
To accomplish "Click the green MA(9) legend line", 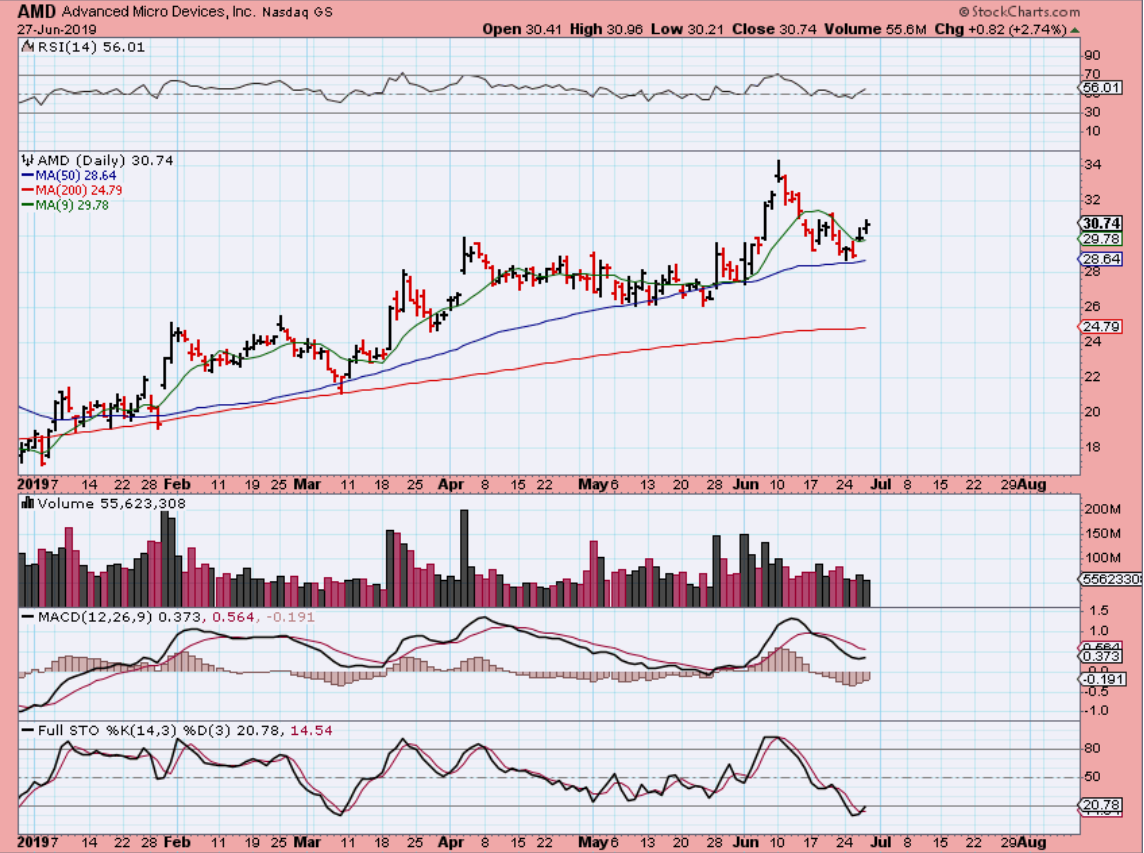I will point(28,206).
